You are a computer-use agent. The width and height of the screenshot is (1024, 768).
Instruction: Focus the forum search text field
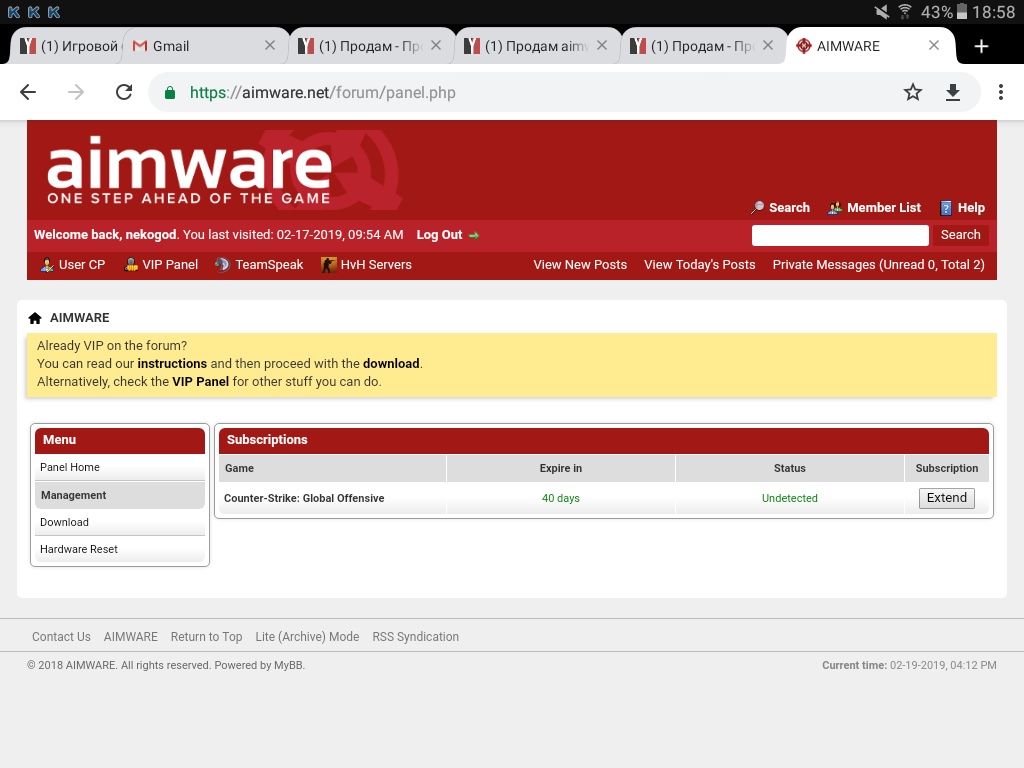coord(840,235)
